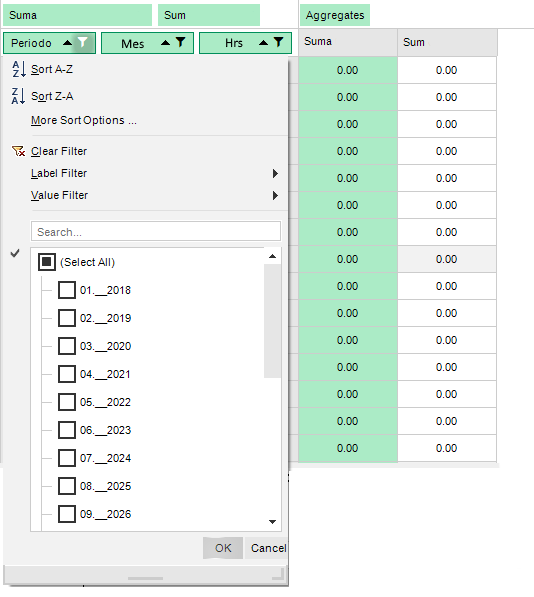534x597 pixels.
Task: Click the Periodo filter funnel icon
Action: [x=83, y=43]
